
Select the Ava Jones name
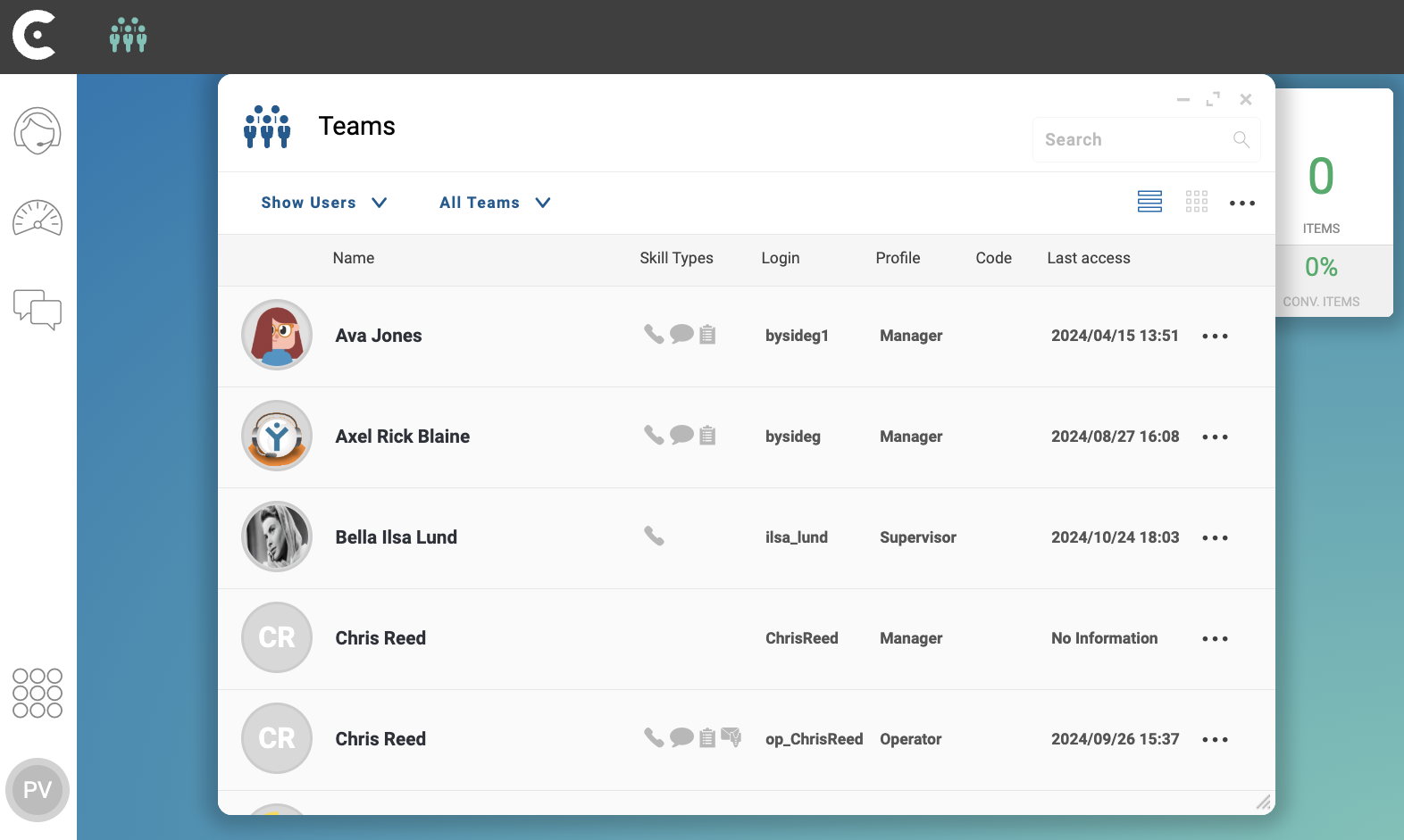click(x=379, y=336)
